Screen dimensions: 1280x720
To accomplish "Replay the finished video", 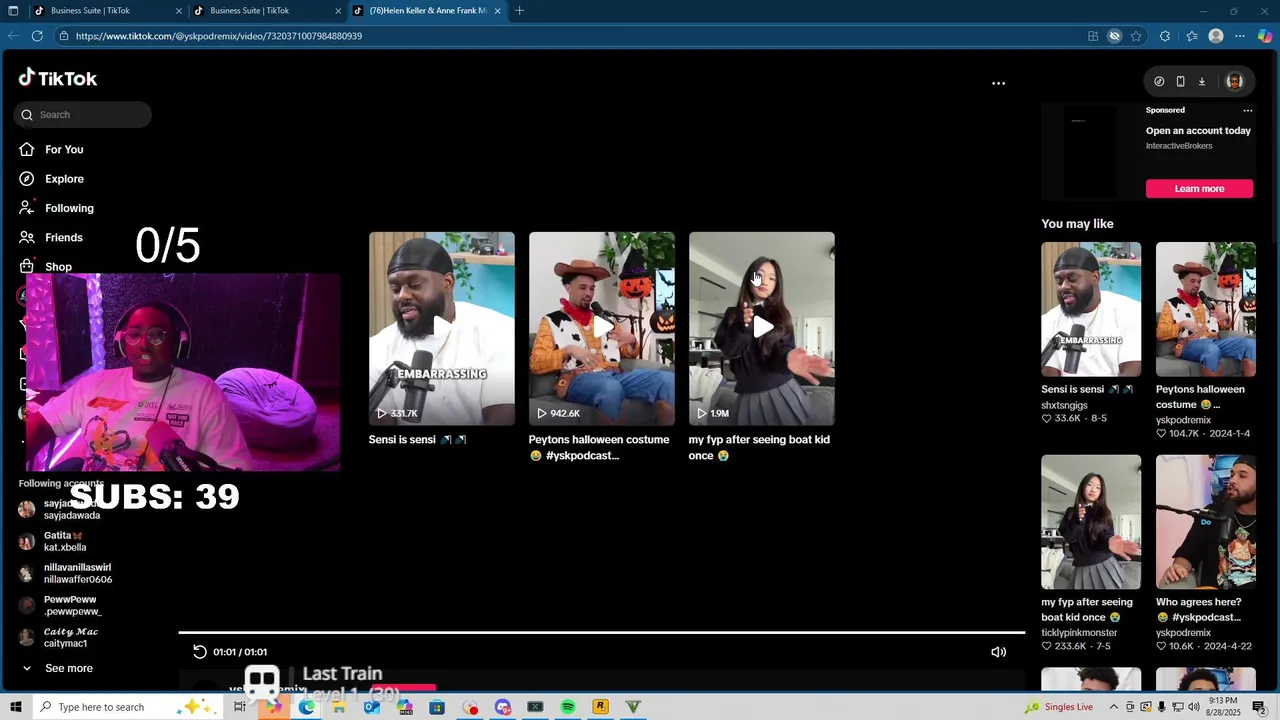I will pos(200,652).
